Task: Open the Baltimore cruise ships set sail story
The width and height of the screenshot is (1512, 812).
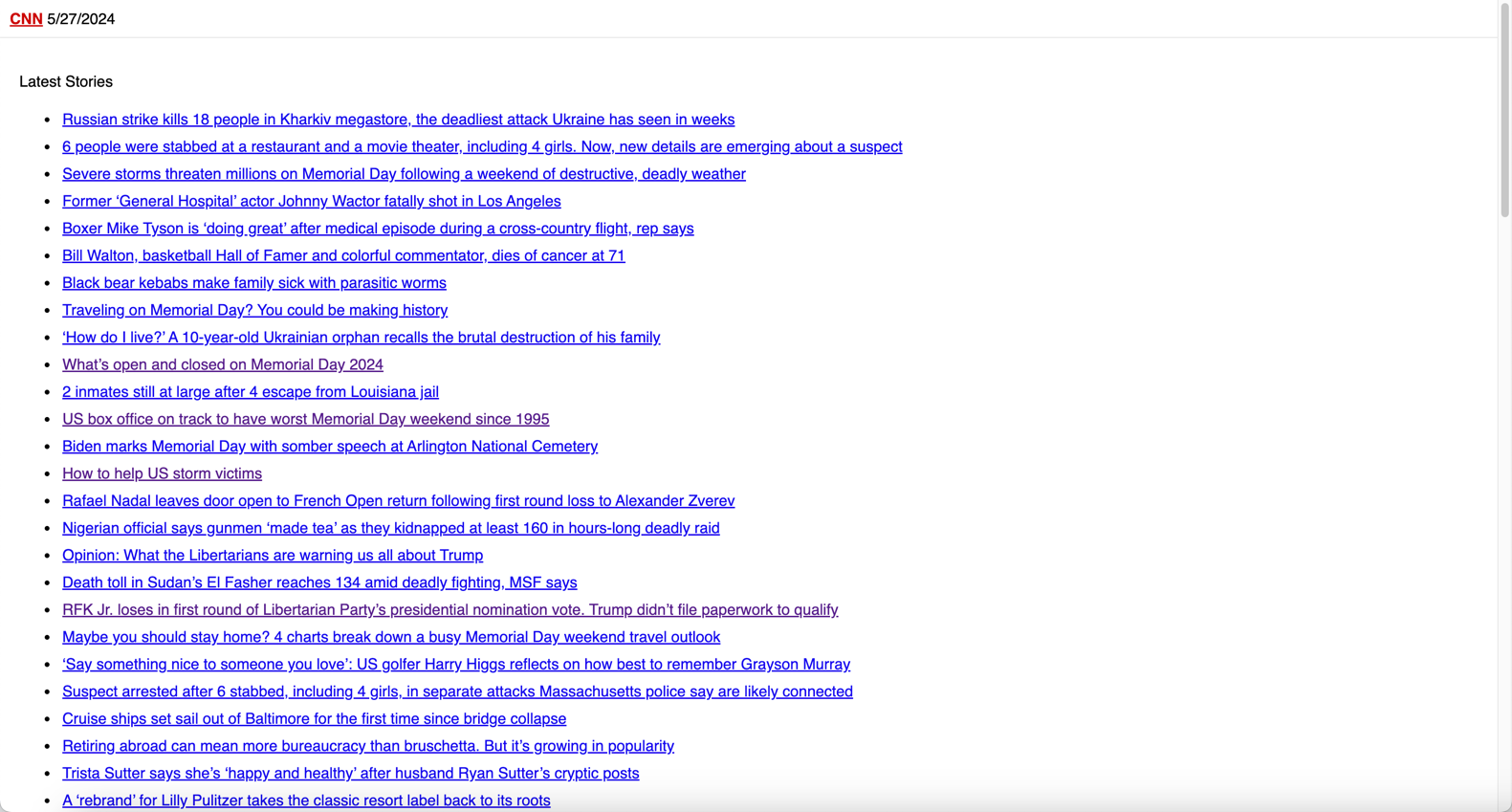Action: pos(314,719)
